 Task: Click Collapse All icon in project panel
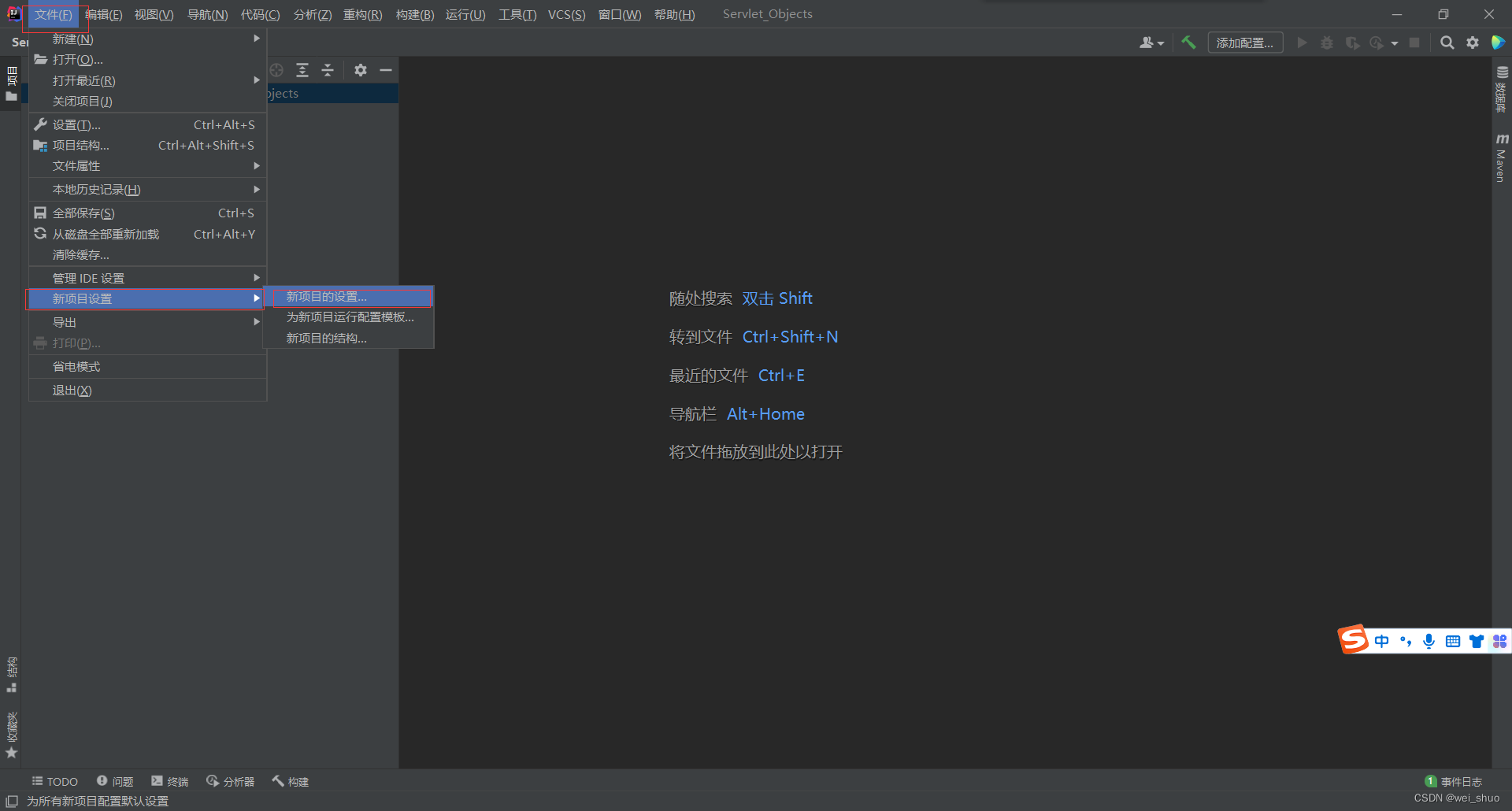tap(328, 70)
